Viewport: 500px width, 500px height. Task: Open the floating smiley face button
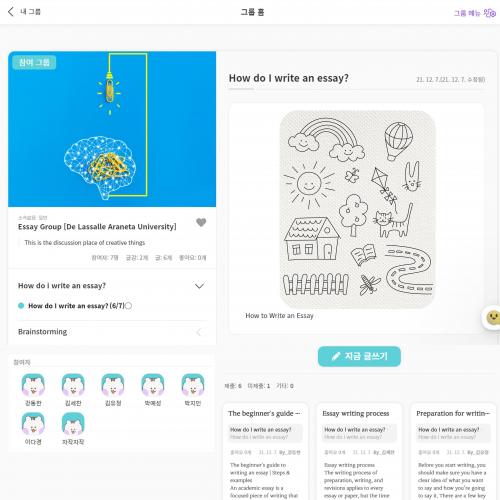pyautogui.click(x=492, y=317)
